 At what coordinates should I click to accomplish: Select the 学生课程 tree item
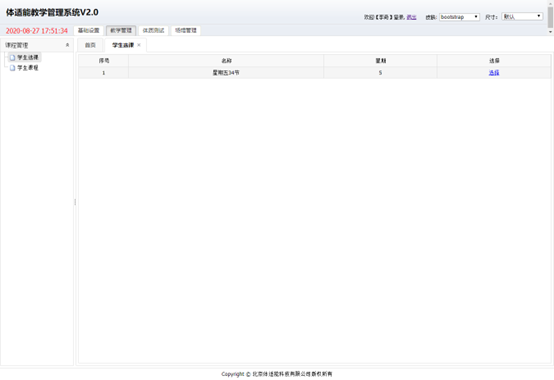pyautogui.click(x=28, y=68)
